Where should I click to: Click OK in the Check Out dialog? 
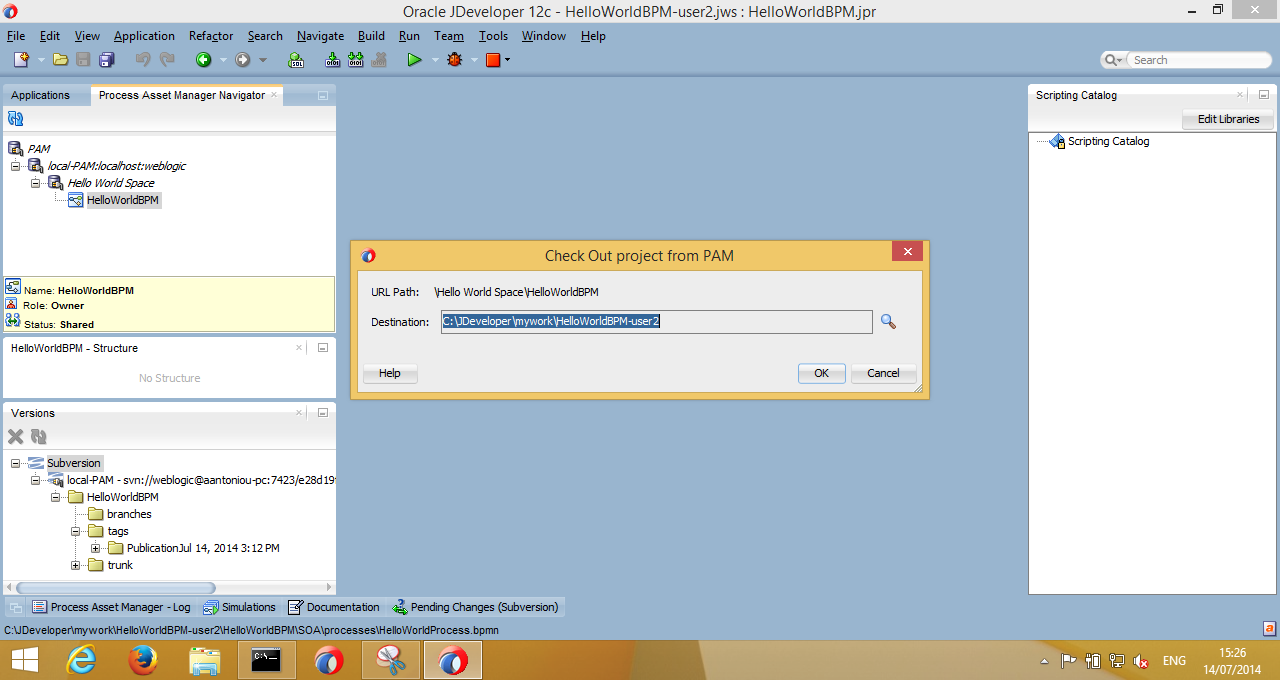(820, 373)
